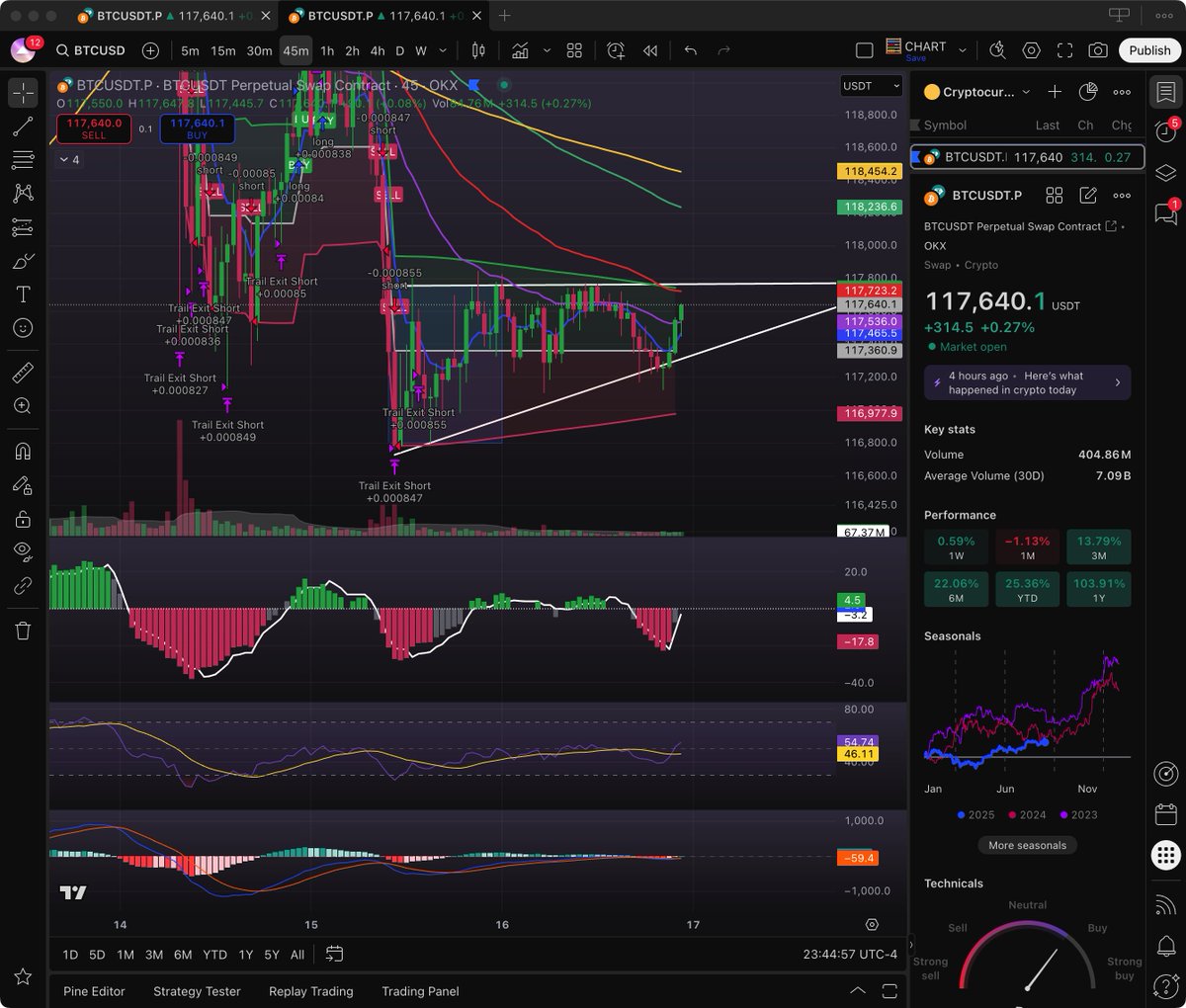This screenshot has width=1186, height=1008.
Task: Open the Indicators menu
Action: (521, 50)
